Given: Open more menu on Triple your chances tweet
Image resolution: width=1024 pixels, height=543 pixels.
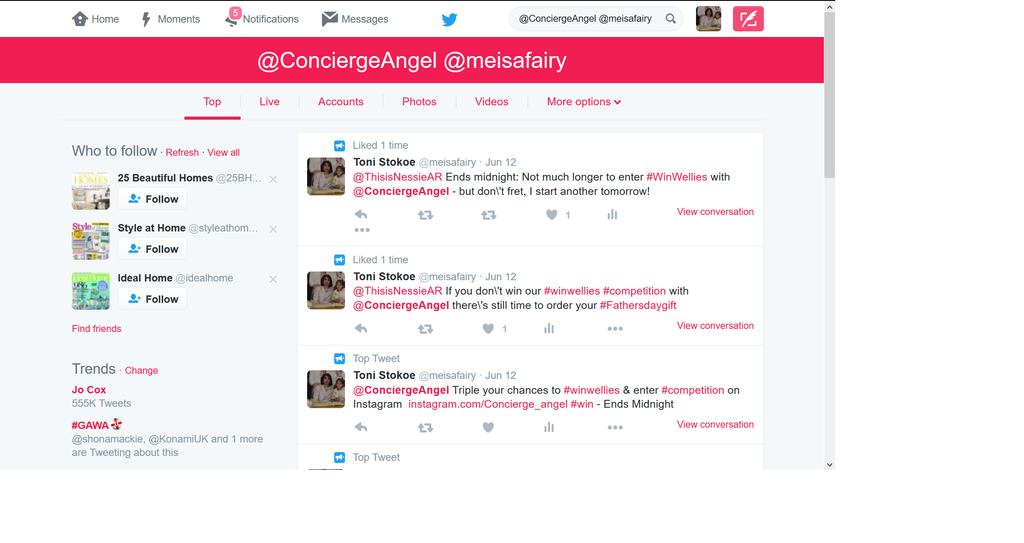Looking at the screenshot, I should 615,427.
